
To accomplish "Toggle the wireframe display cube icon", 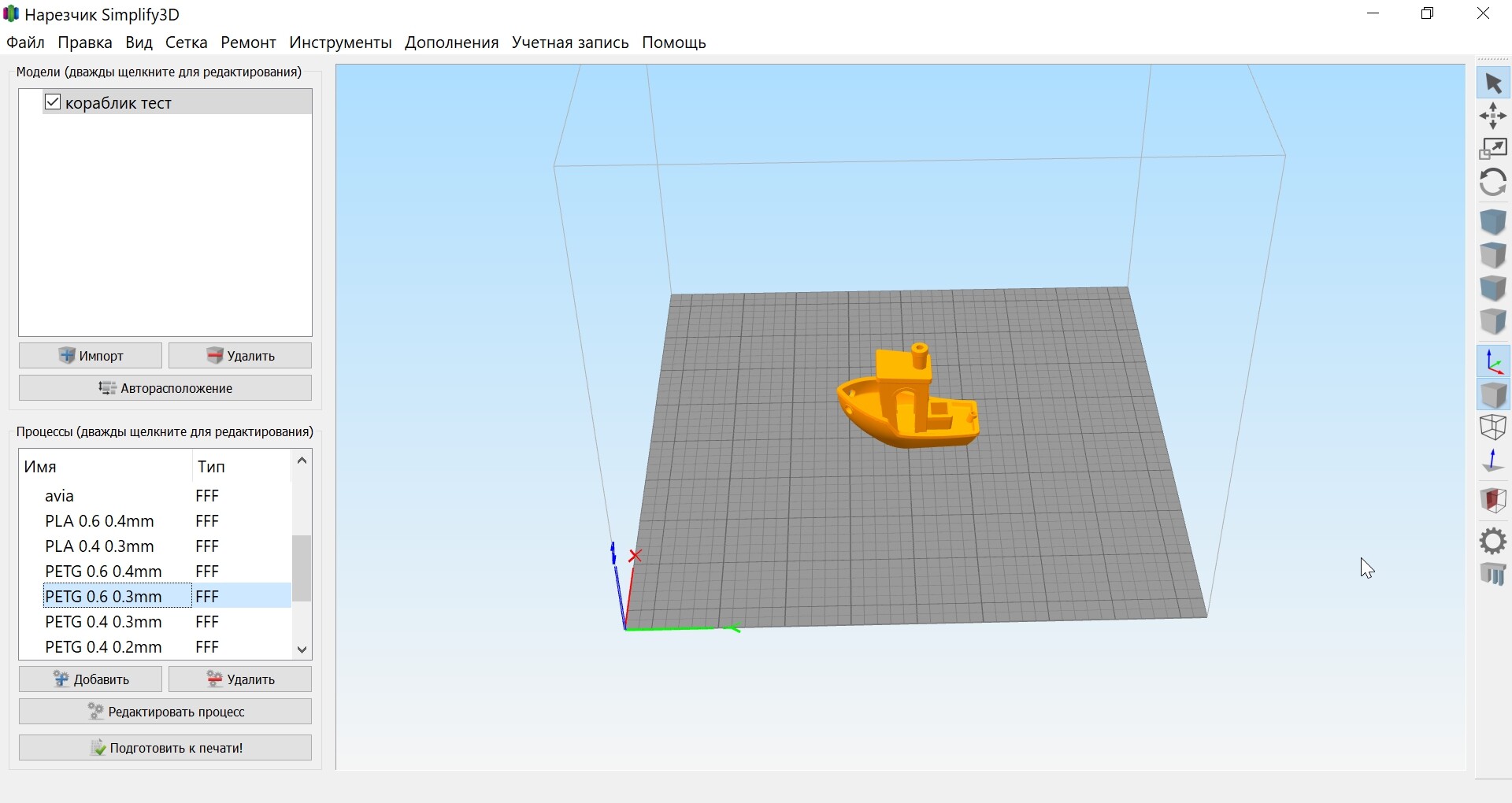I will pos(1494,427).
